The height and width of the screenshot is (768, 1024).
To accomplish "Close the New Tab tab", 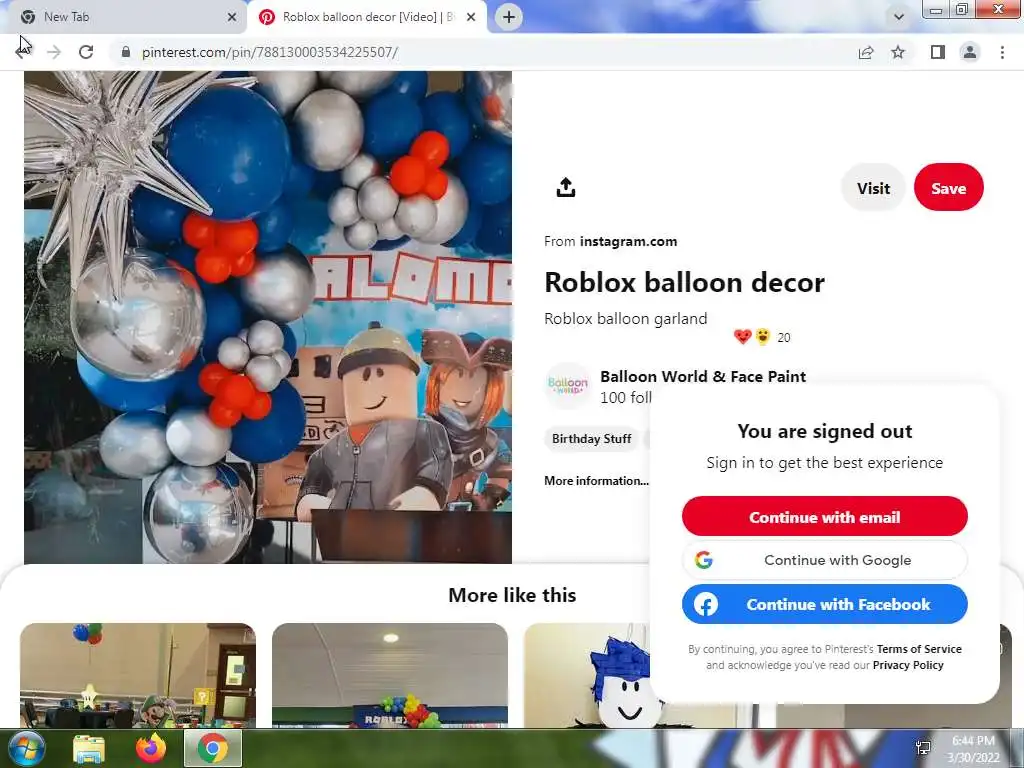I will (232, 17).
